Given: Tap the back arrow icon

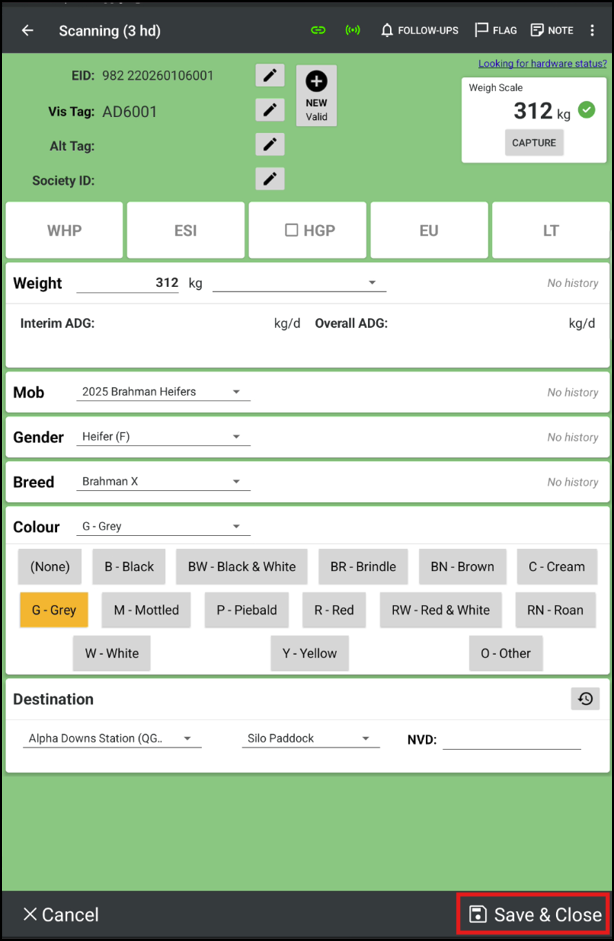Looking at the screenshot, I should [27, 30].
